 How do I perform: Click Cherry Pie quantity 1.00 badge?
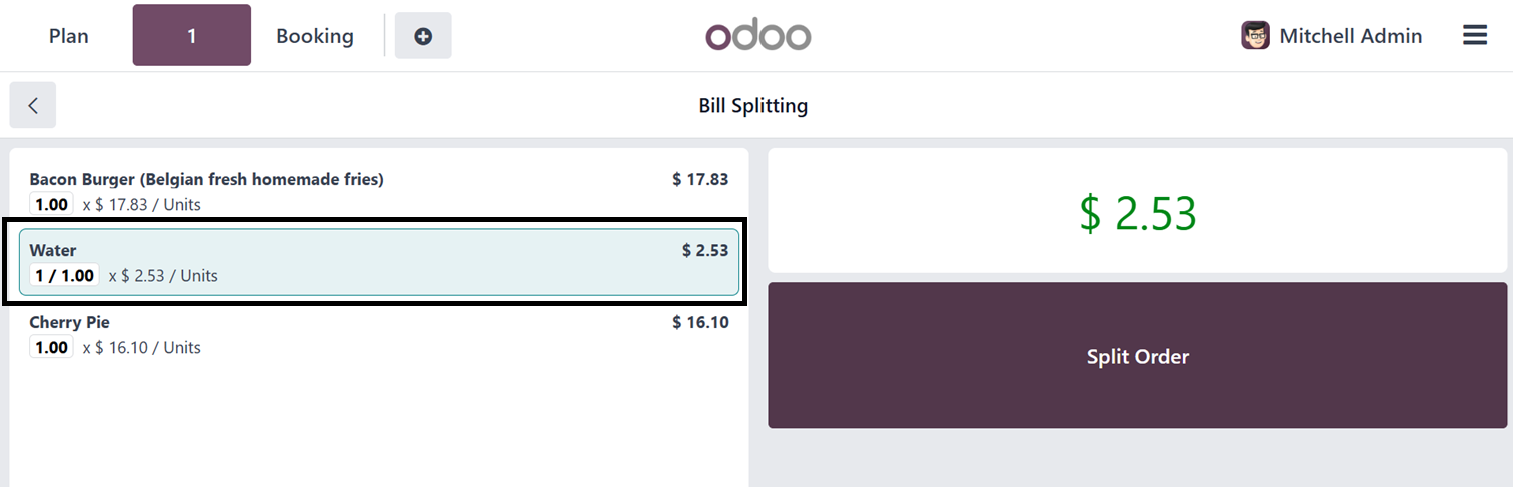pos(51,348)
